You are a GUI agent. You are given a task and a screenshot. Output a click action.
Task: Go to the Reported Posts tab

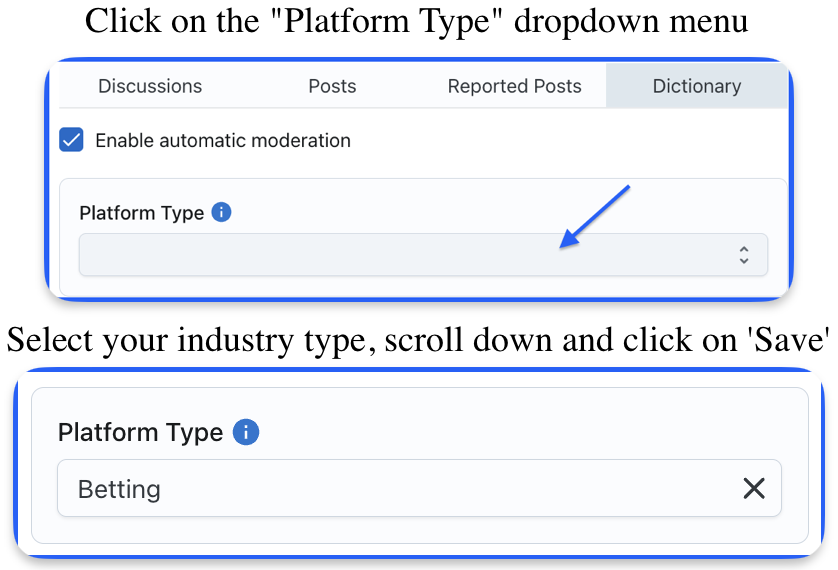[x=514, y=86]
